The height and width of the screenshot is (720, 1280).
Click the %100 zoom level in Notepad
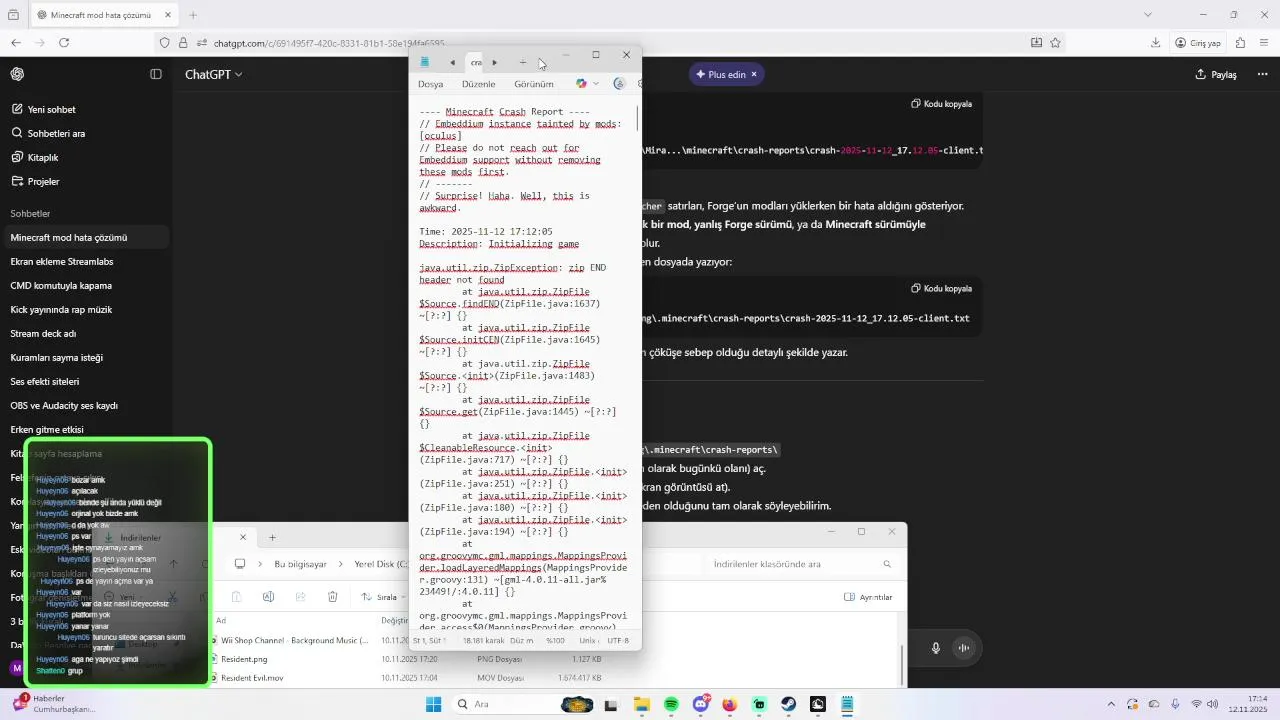click(555, 640)
